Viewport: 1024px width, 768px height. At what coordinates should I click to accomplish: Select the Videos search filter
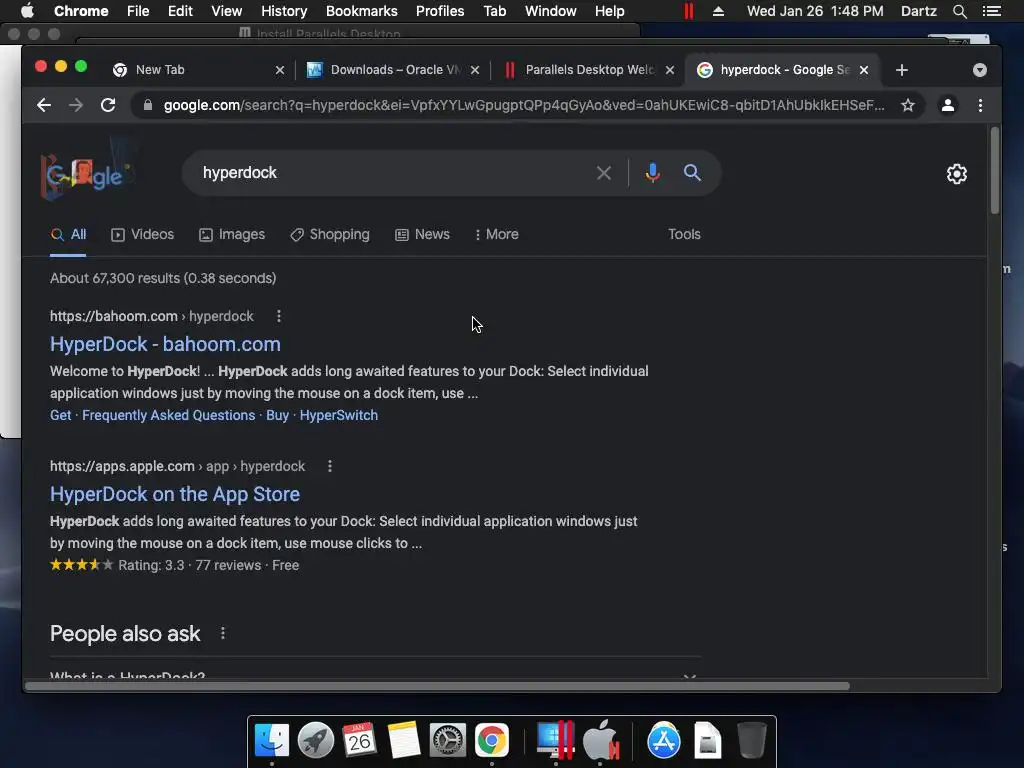coord(142,234)
